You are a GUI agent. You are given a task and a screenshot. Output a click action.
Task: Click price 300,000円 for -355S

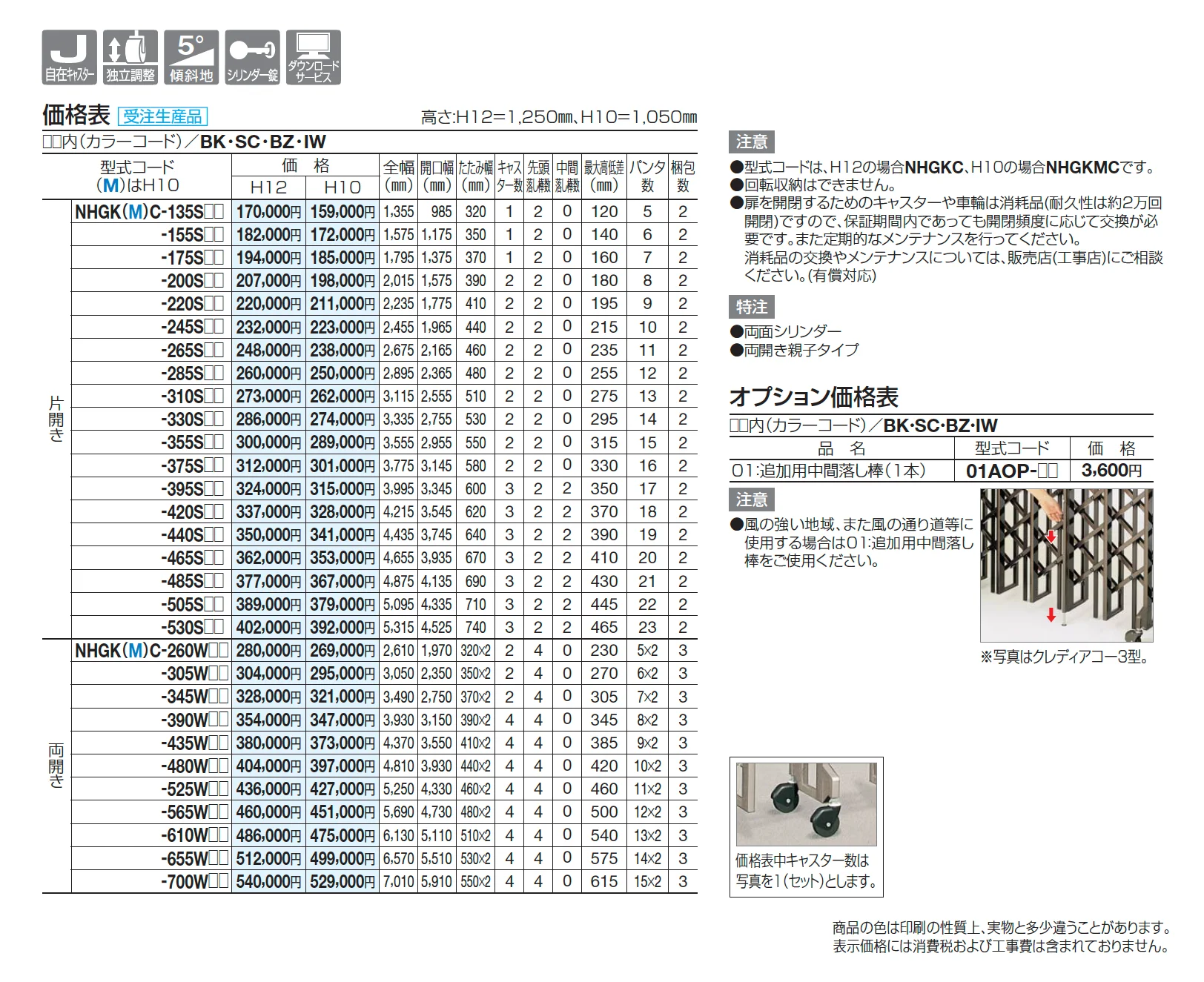click(x=268, y=442)
